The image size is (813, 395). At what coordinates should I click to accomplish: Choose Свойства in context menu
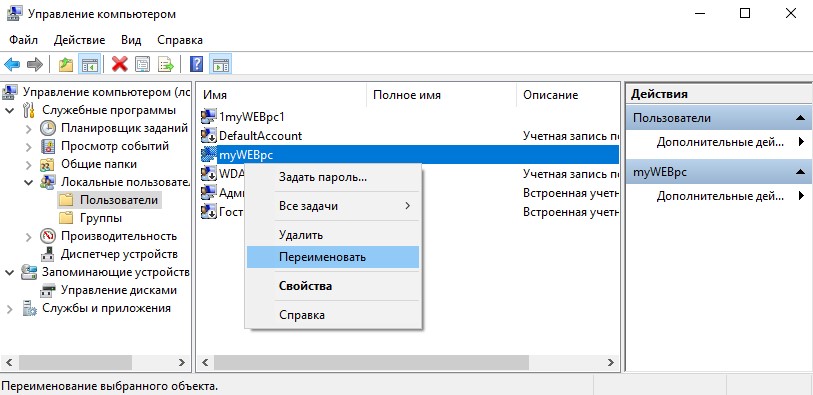(x=333, y=286)
